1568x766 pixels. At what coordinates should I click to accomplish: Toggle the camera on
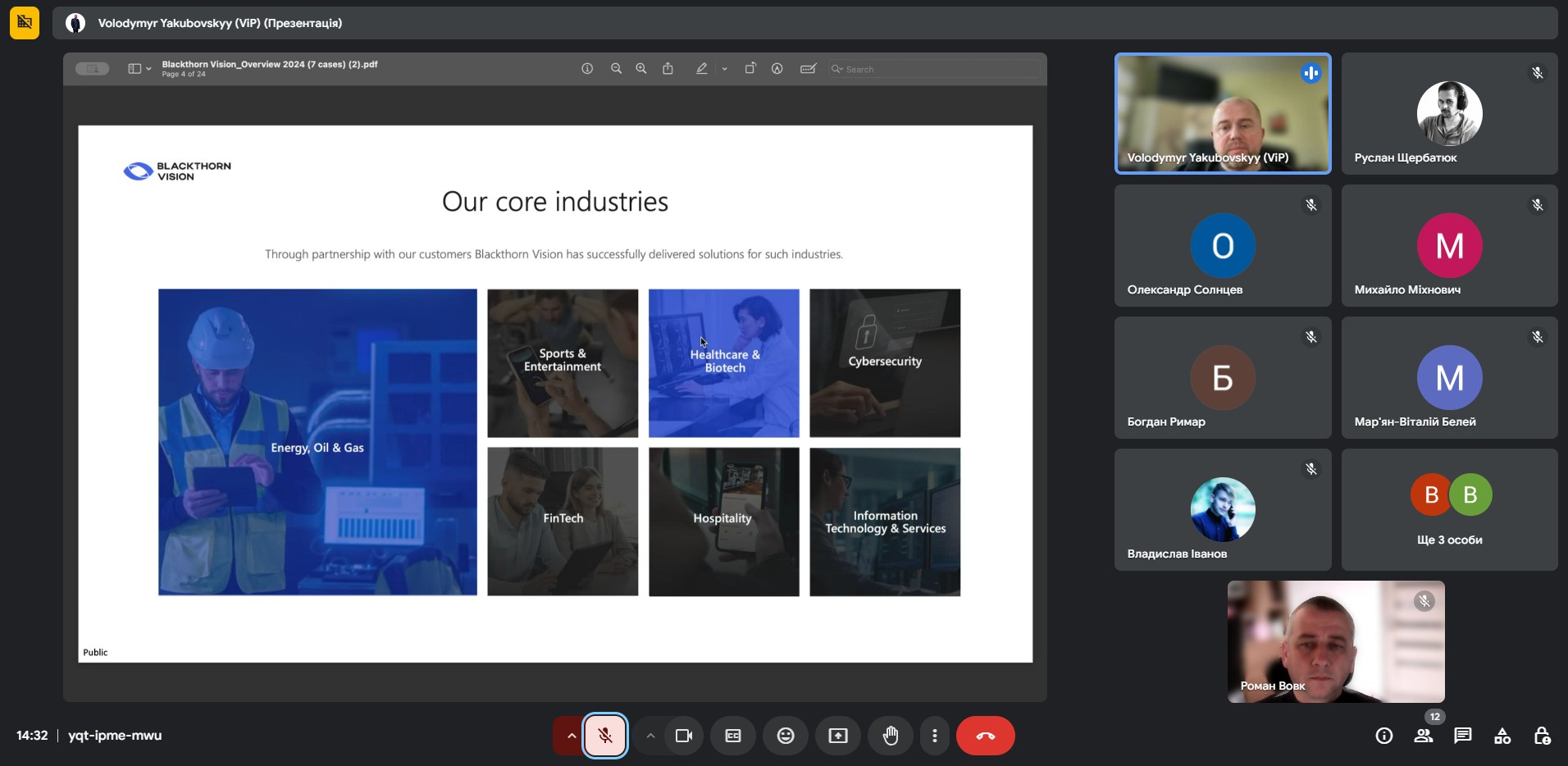(683, 736)
